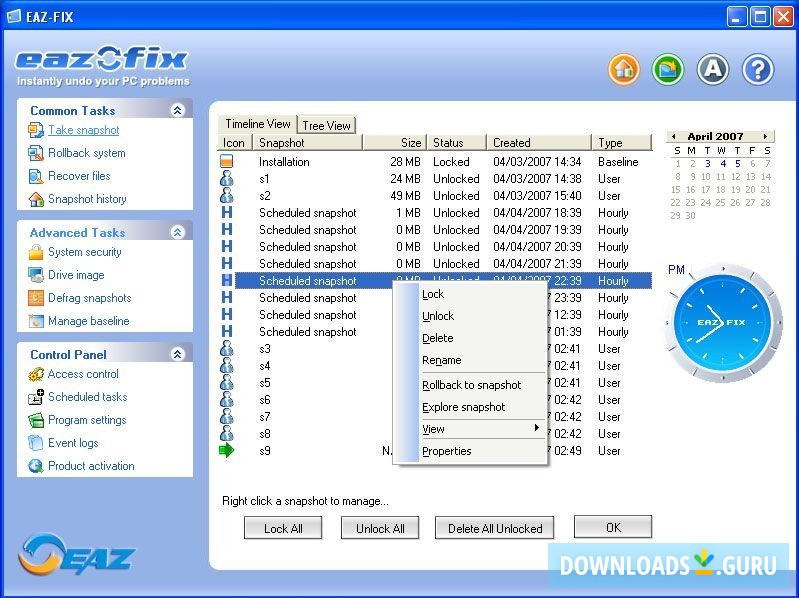Choose Delete from the context menu
Screen dimensions: 799x598
tap(438, 338)
